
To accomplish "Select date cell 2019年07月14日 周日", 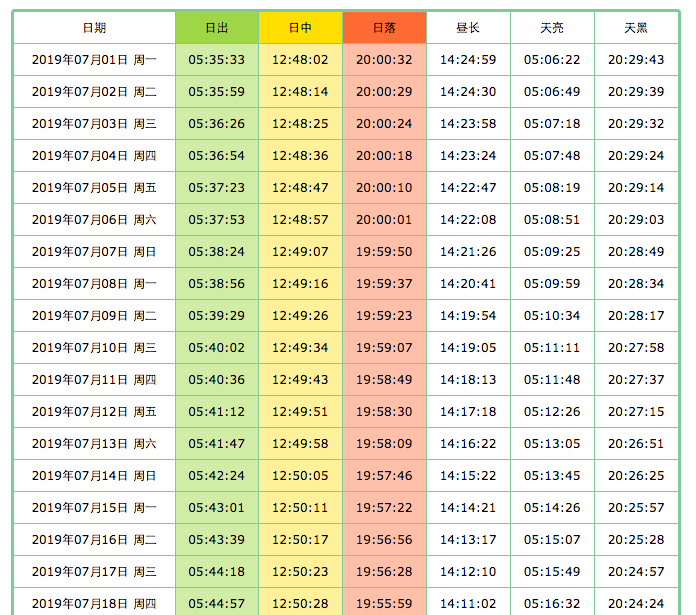I will coord(94,476).
